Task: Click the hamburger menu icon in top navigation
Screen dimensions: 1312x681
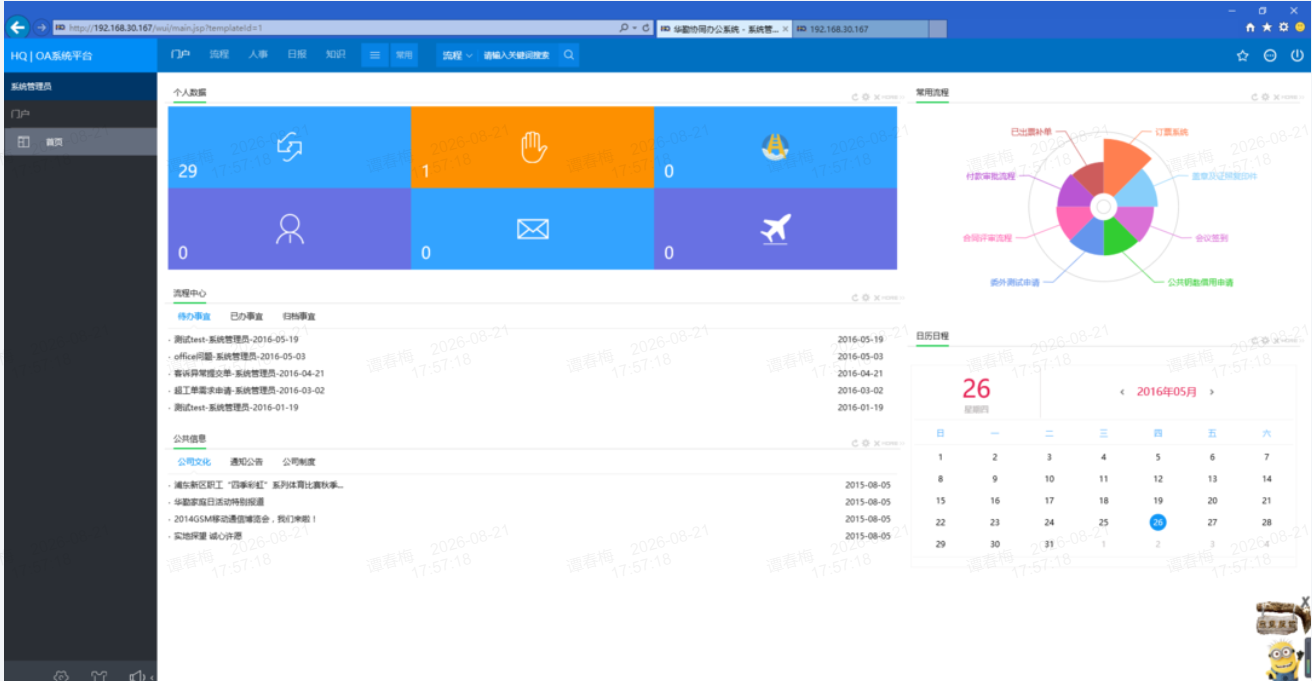Action: point(375,56)
